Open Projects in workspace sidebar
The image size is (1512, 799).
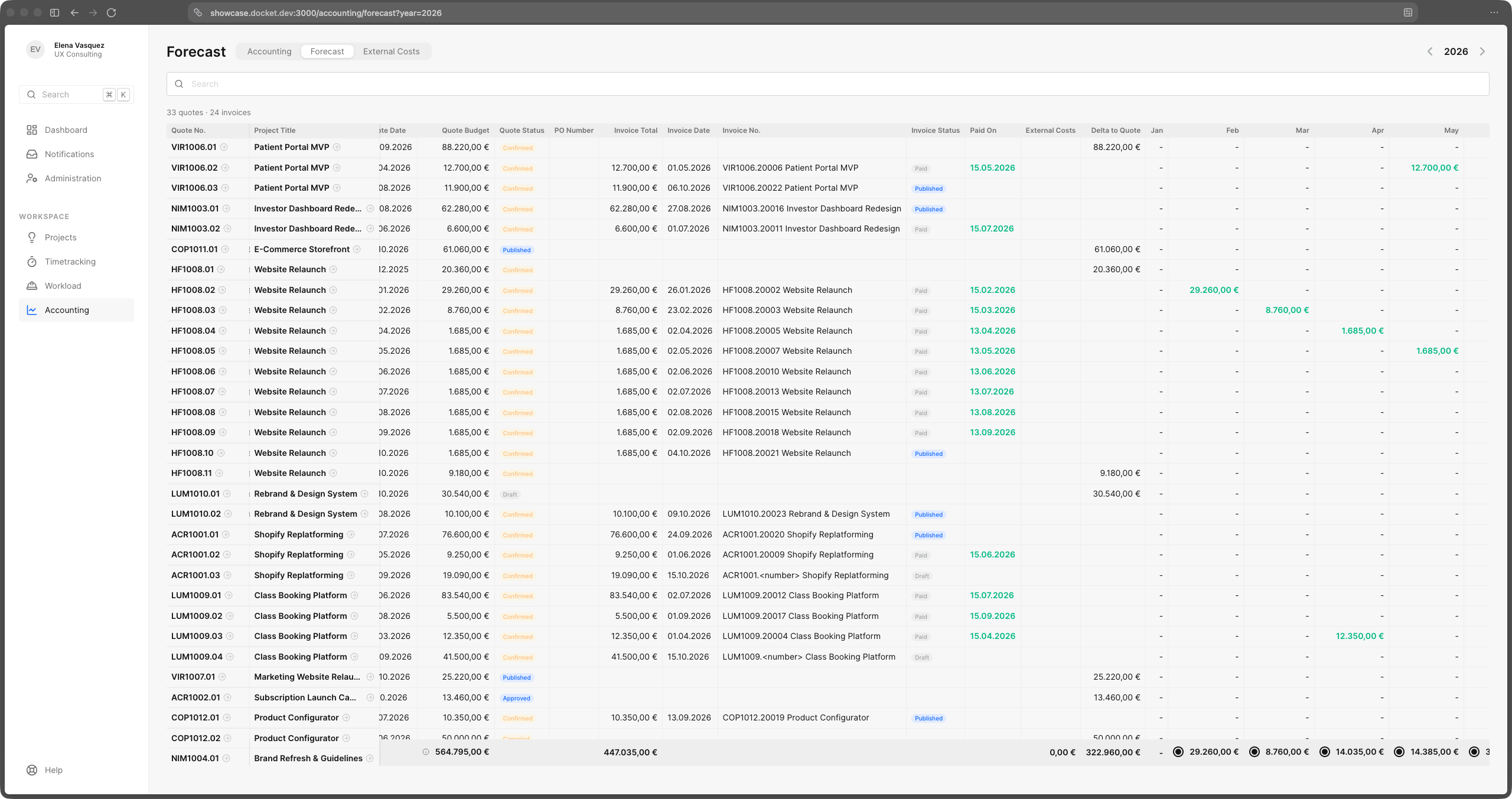coord(76,237)
